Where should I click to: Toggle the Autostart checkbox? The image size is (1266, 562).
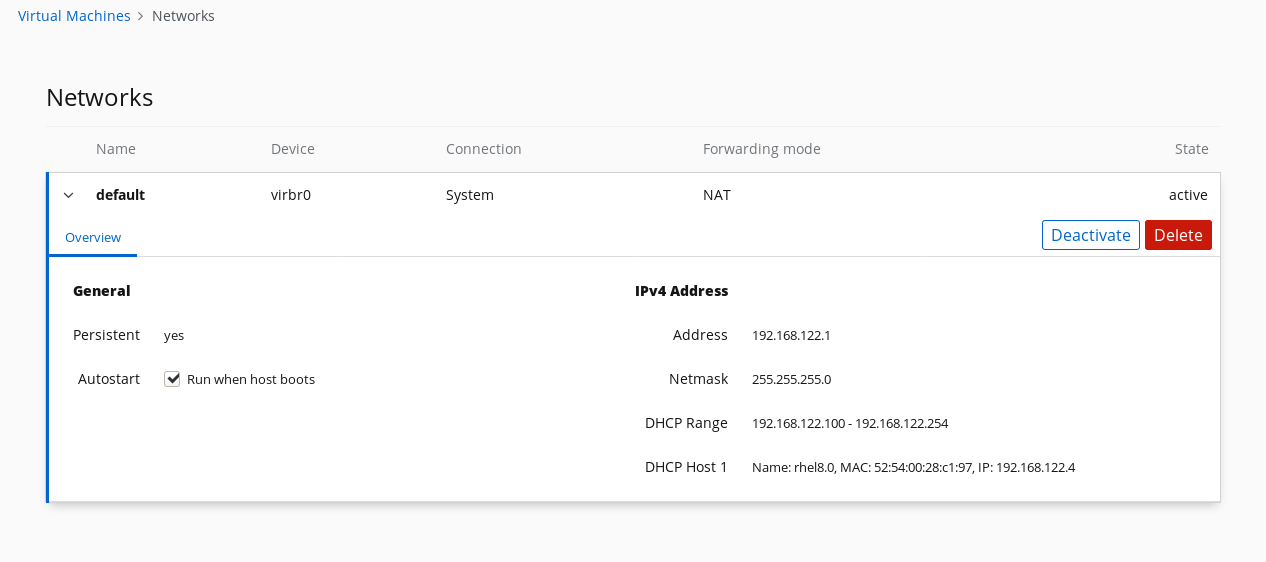172,379
